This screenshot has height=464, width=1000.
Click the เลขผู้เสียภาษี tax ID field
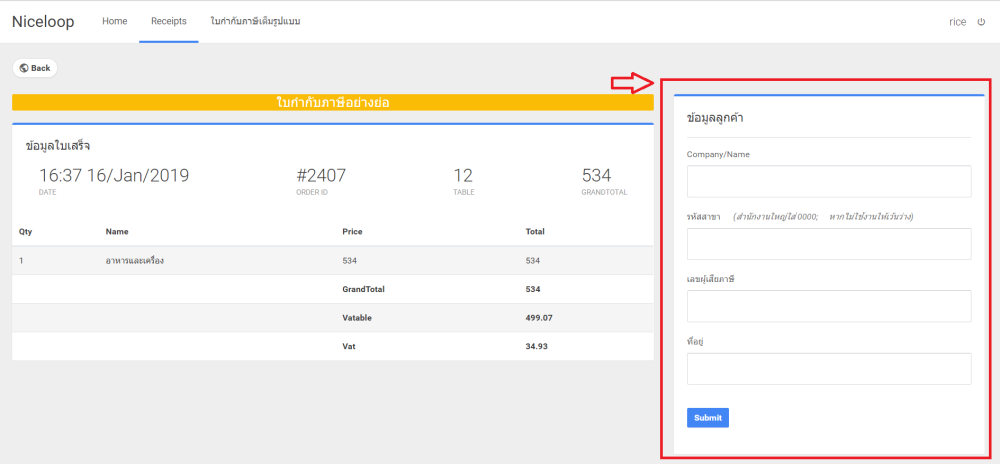[x=829, y=306]
